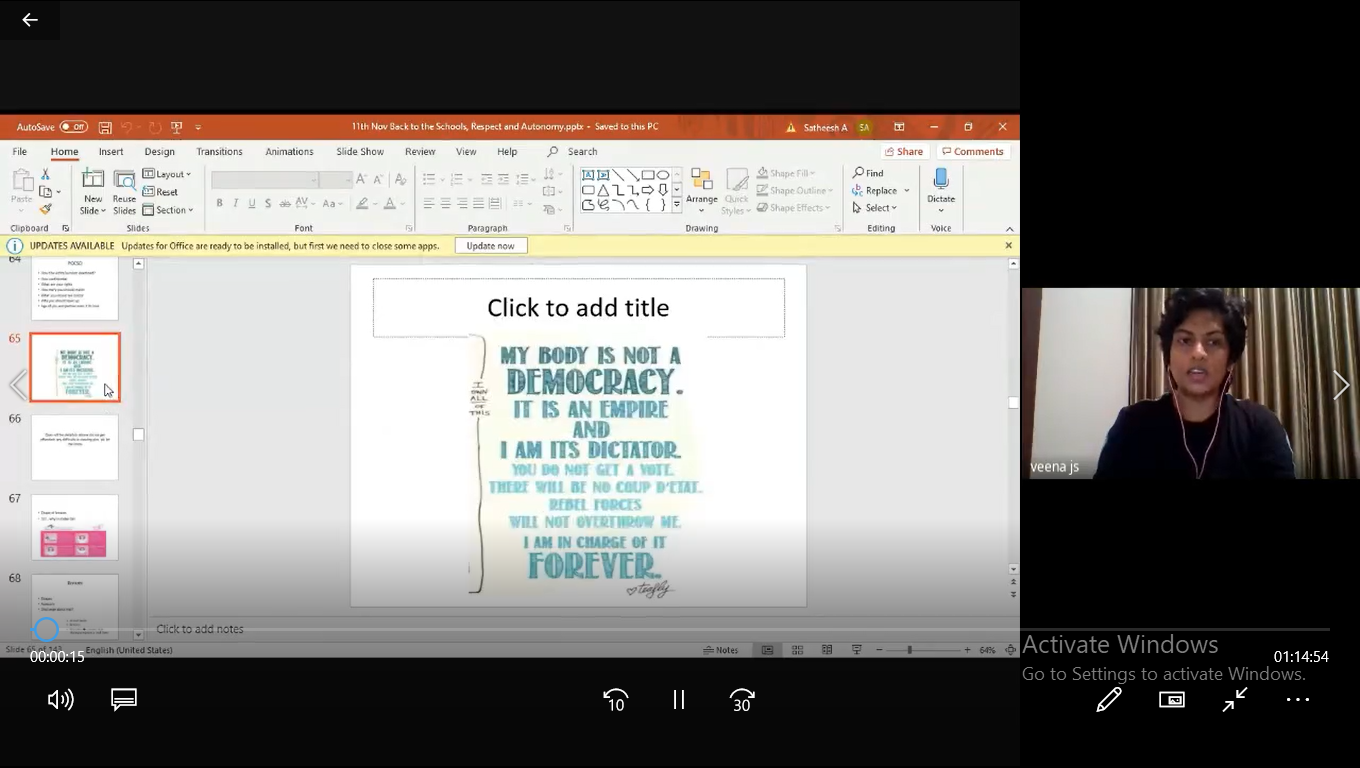Toggle Normal view button in status bar

point(767,650)
